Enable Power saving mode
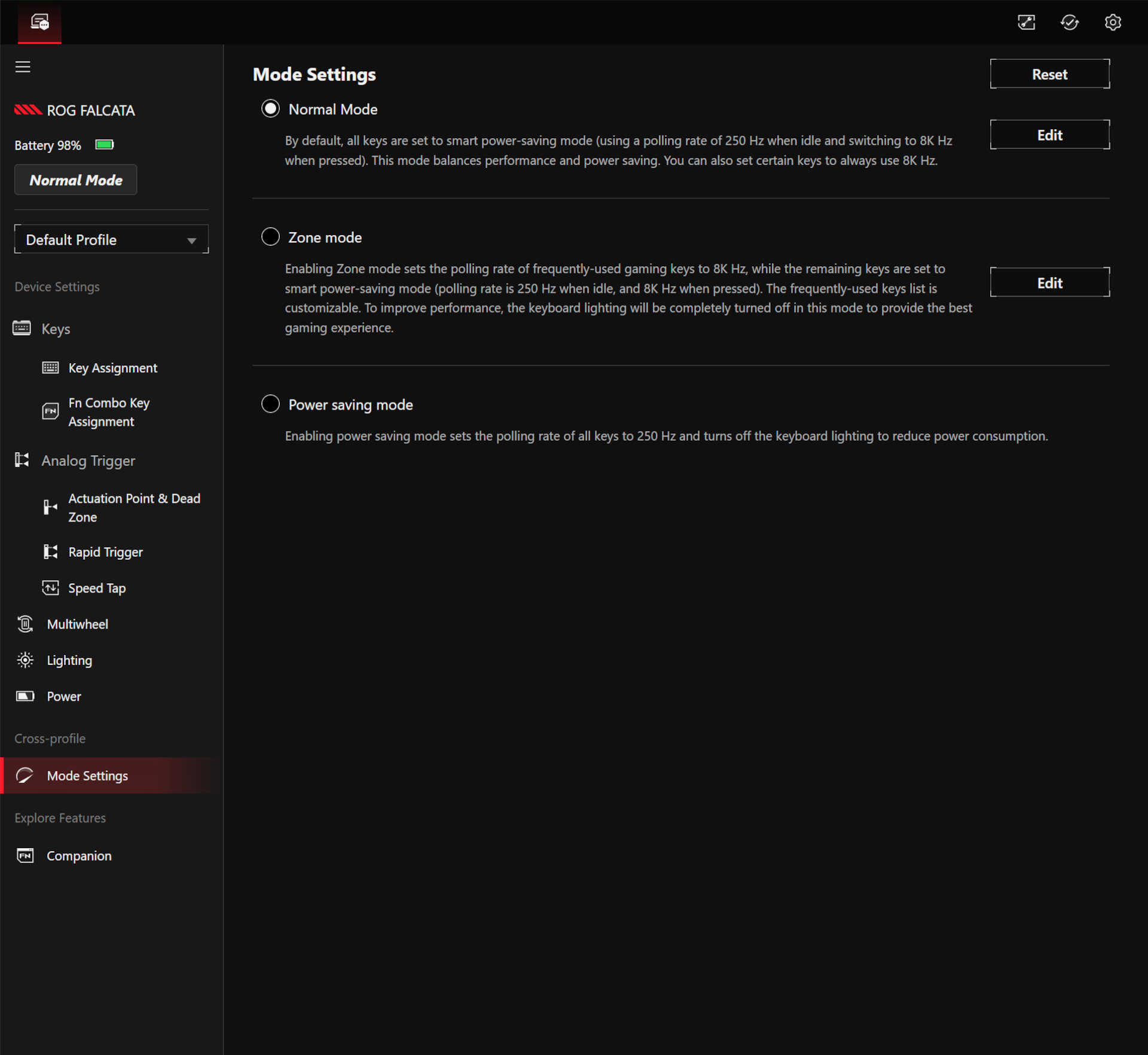Viewport: 1148px width, 1055px height. [x=270, y=404]
